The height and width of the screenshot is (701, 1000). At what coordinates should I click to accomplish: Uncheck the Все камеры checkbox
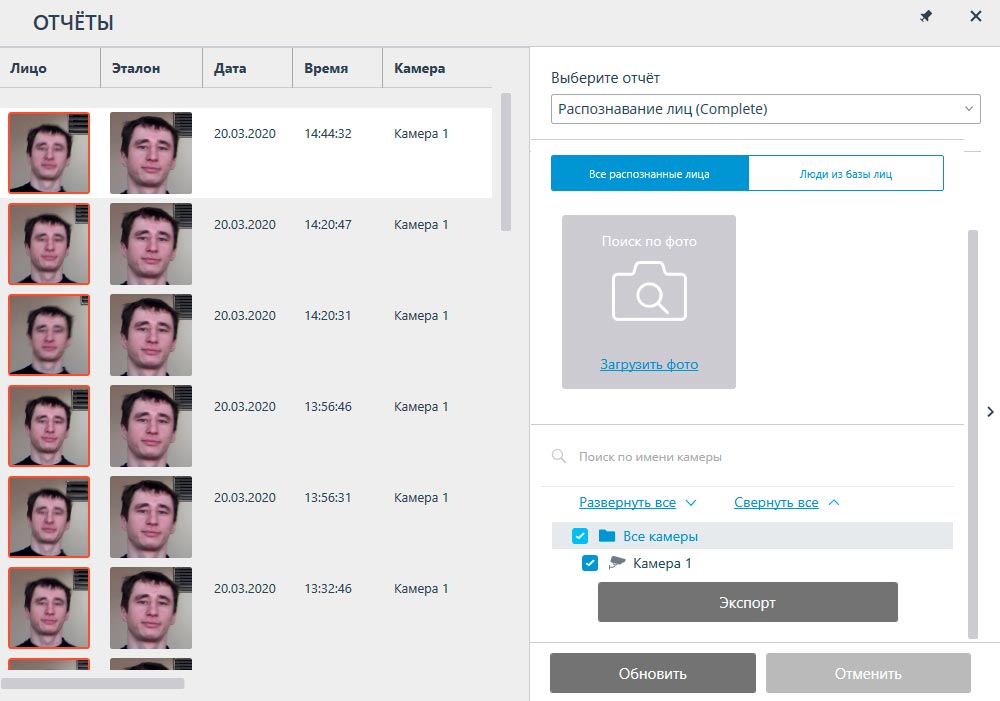580,536
